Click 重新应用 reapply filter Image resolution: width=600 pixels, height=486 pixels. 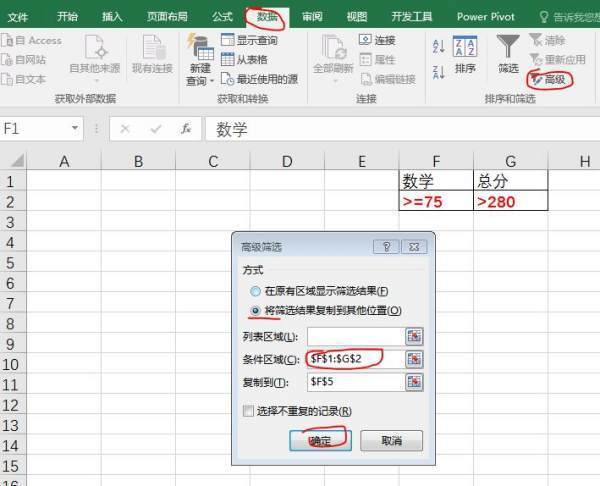click(558, 59)
